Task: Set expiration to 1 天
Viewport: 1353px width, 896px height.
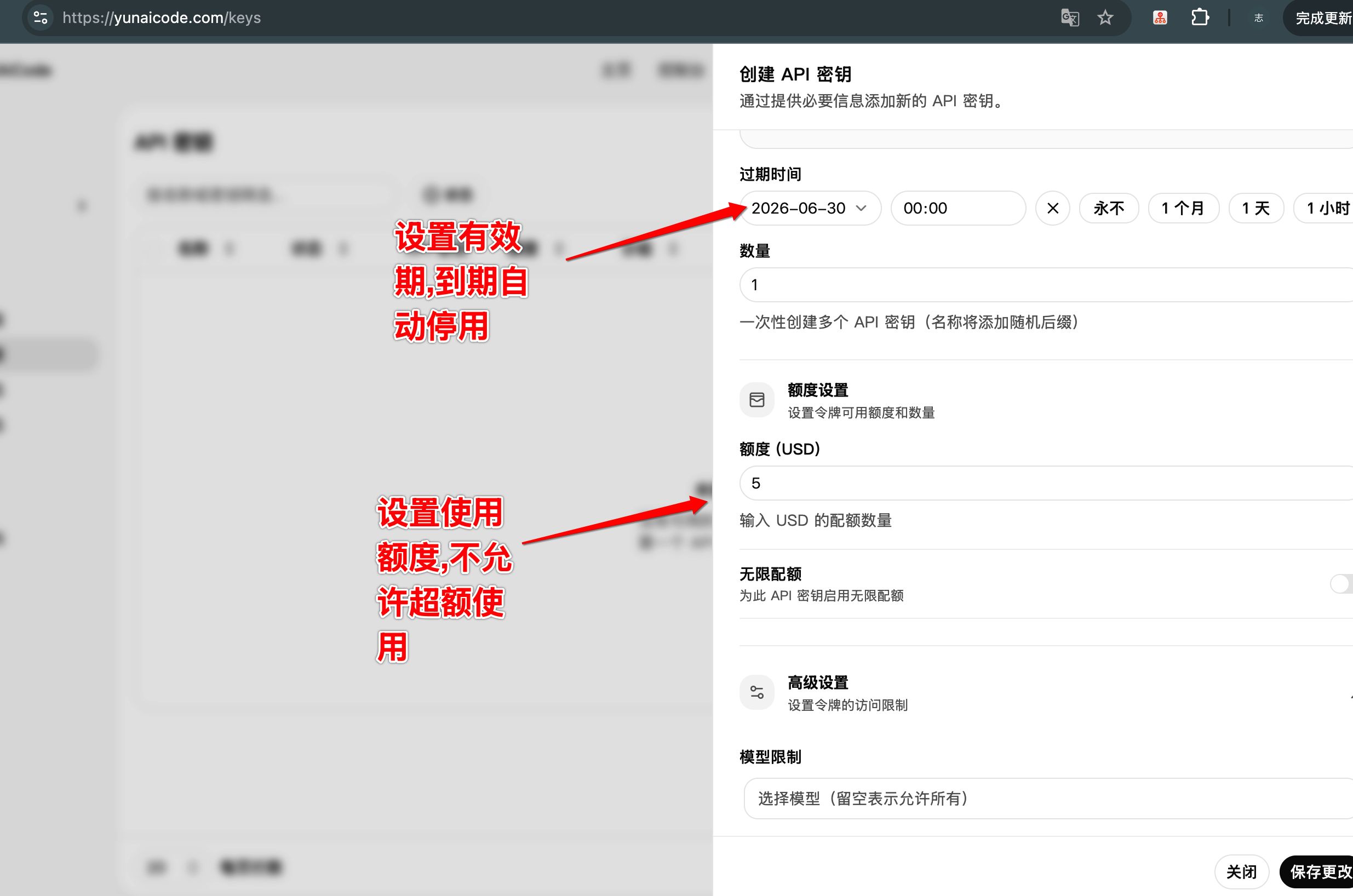Action: pyautogui.click(x=1256, y=208)
